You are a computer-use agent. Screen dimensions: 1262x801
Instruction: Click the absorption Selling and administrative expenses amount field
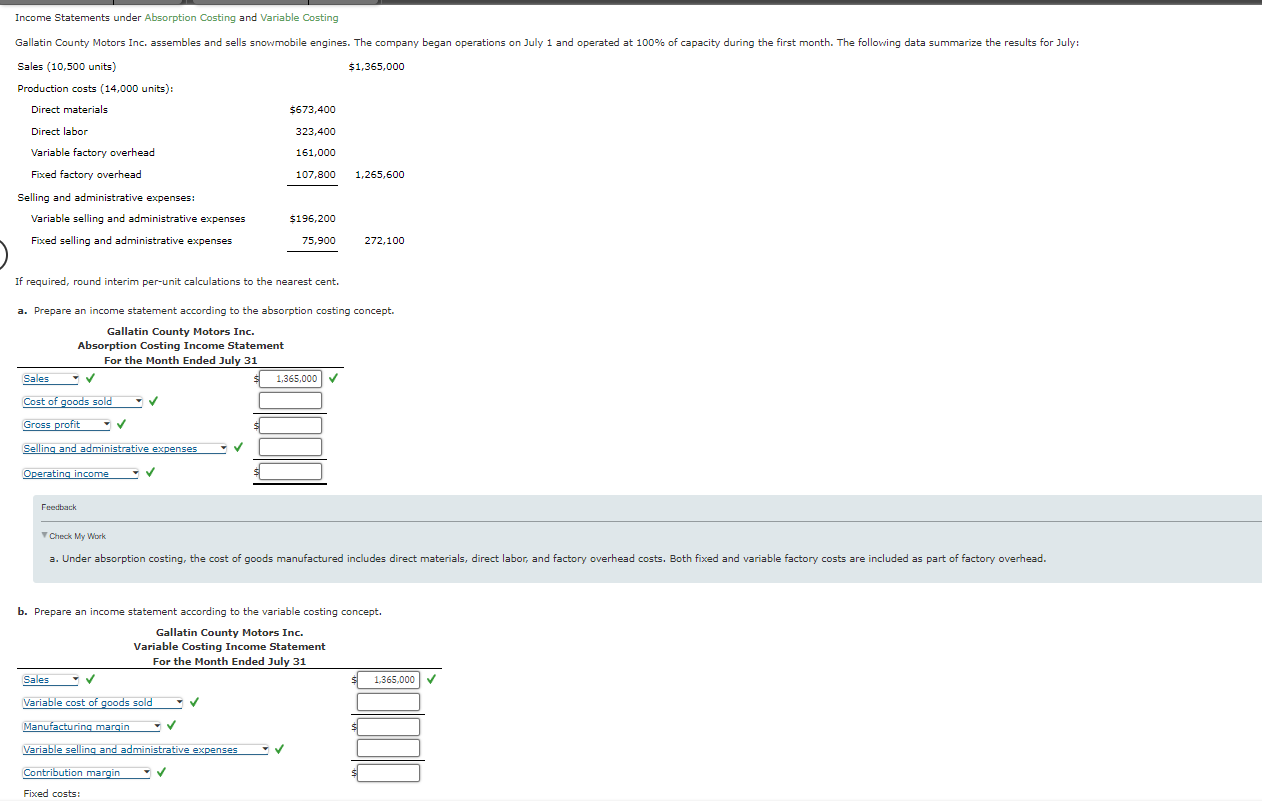(x=290, y=447)
